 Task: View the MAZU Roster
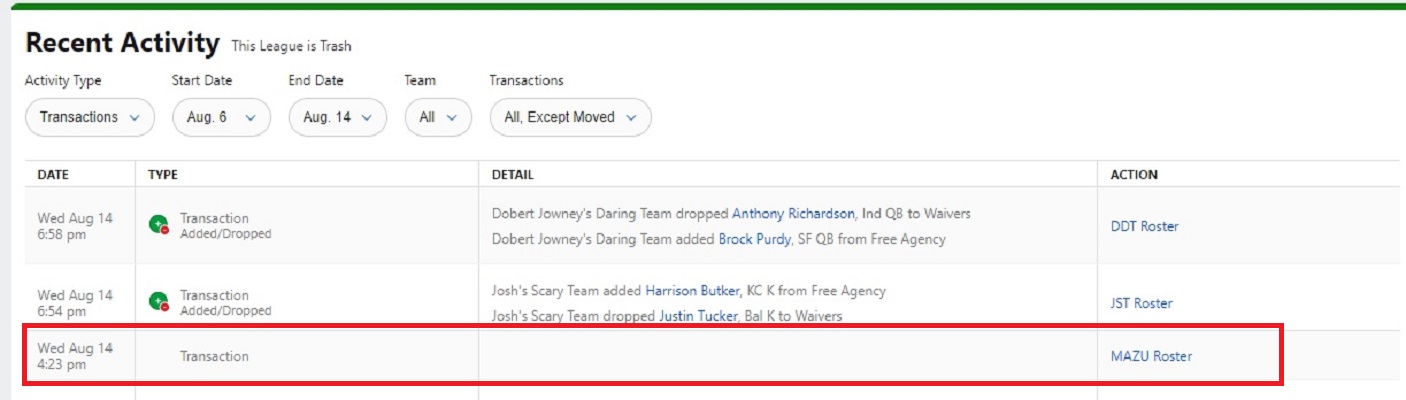pos(1151,356)
